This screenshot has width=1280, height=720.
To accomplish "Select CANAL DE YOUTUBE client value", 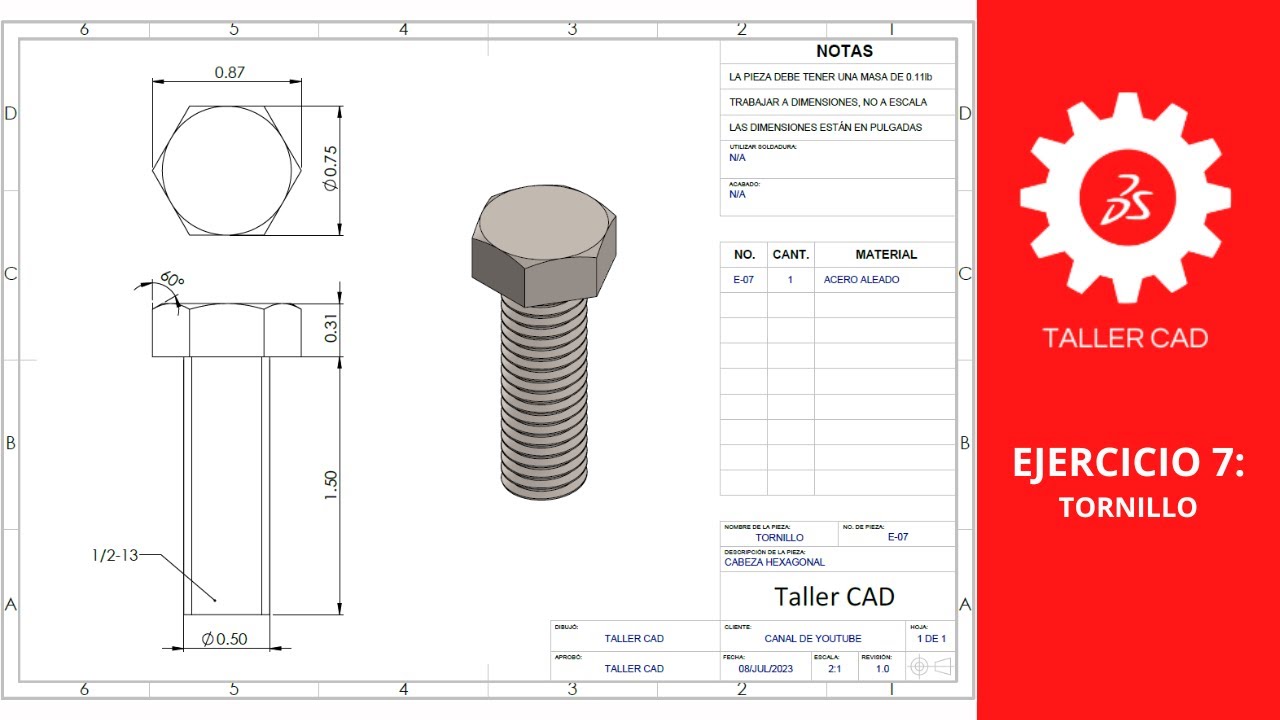I will coord(813,639).
